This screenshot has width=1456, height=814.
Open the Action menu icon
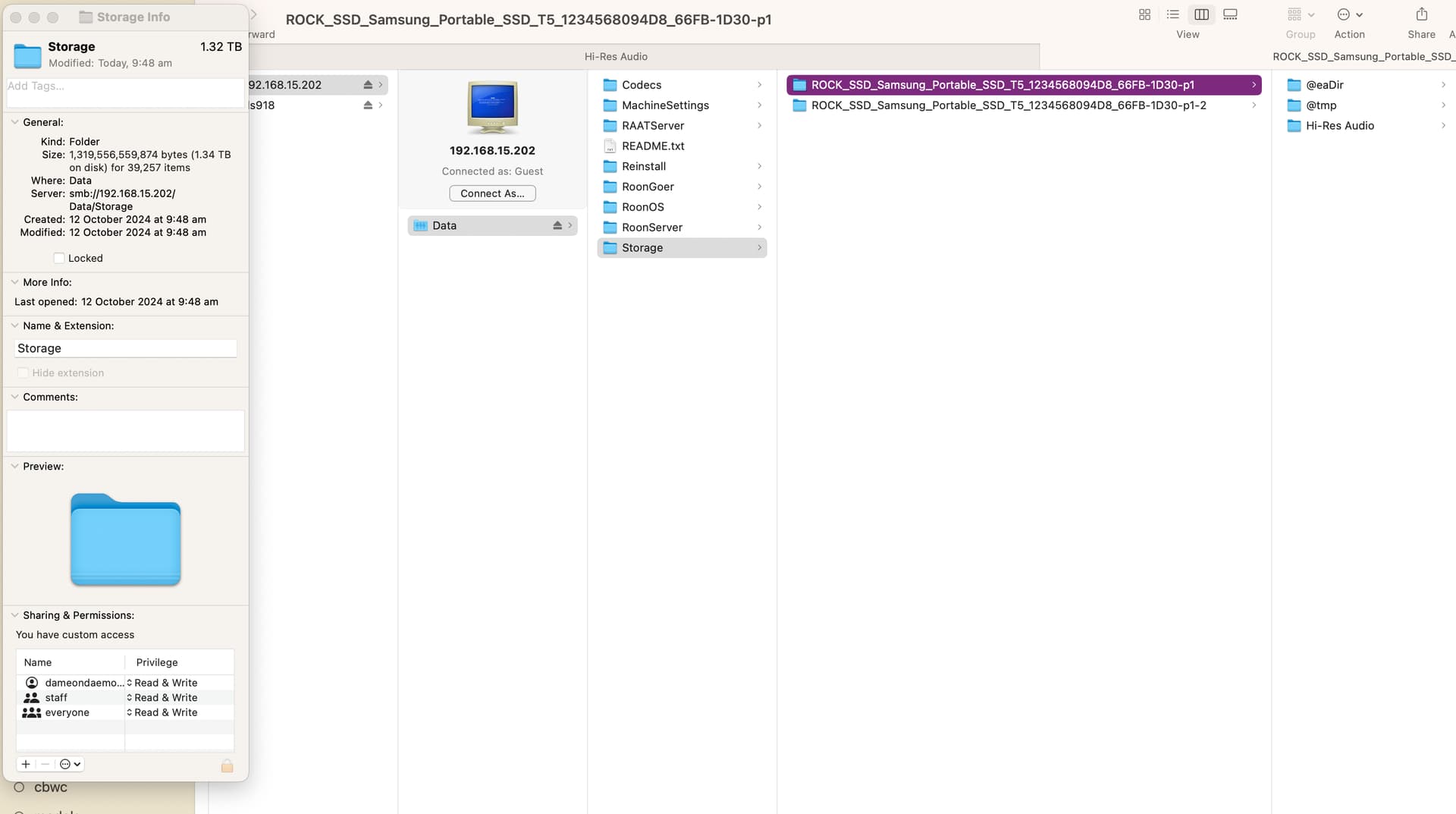(x=1349, y=14)
